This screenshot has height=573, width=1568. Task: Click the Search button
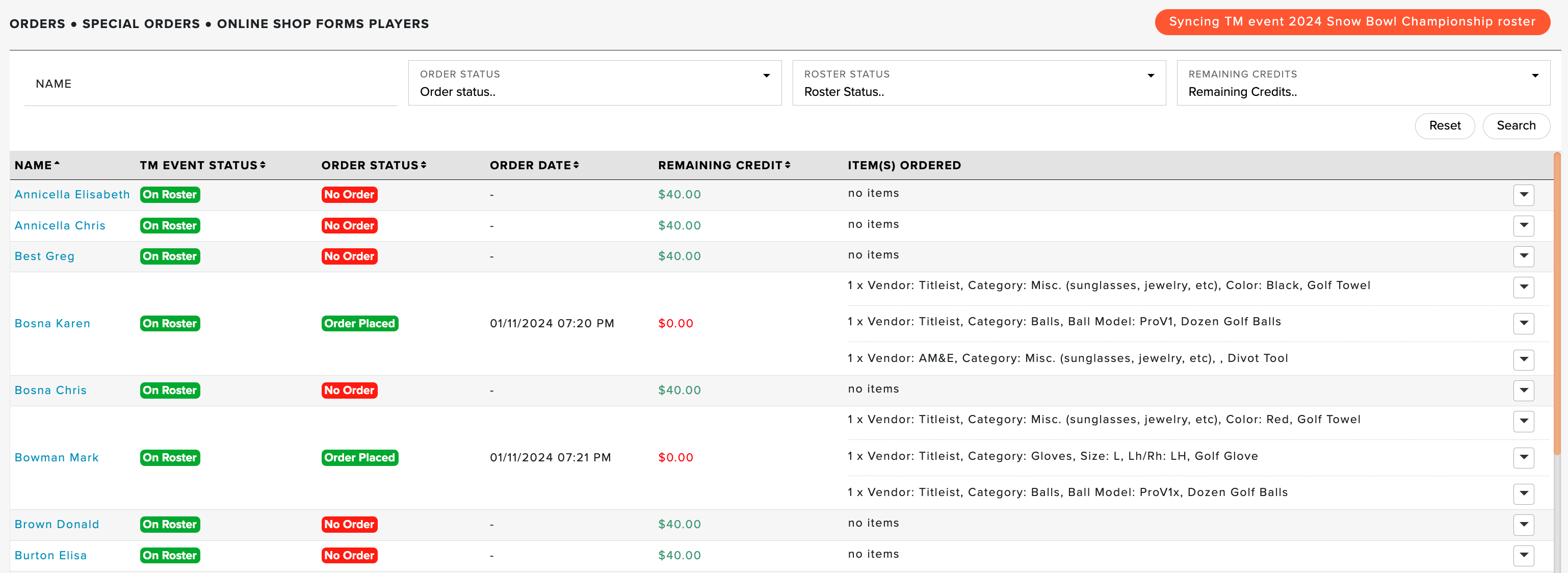click(x=1515, y=126)
